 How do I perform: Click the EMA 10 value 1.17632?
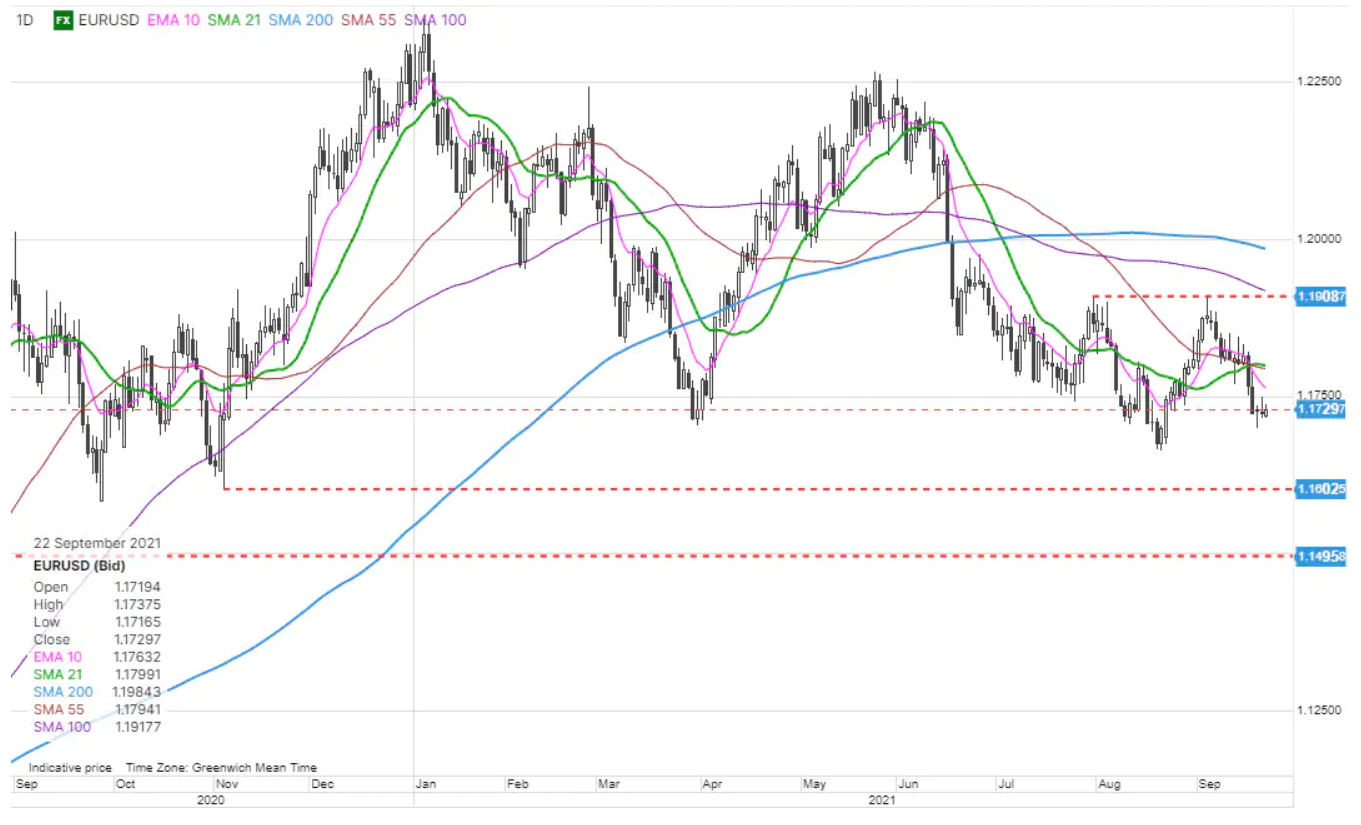click(138, 657)
